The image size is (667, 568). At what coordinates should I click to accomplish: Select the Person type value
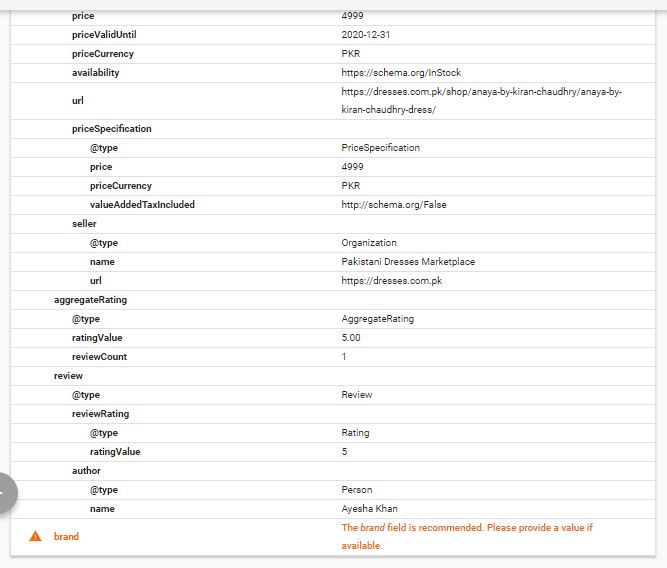(x=356, y=490)
